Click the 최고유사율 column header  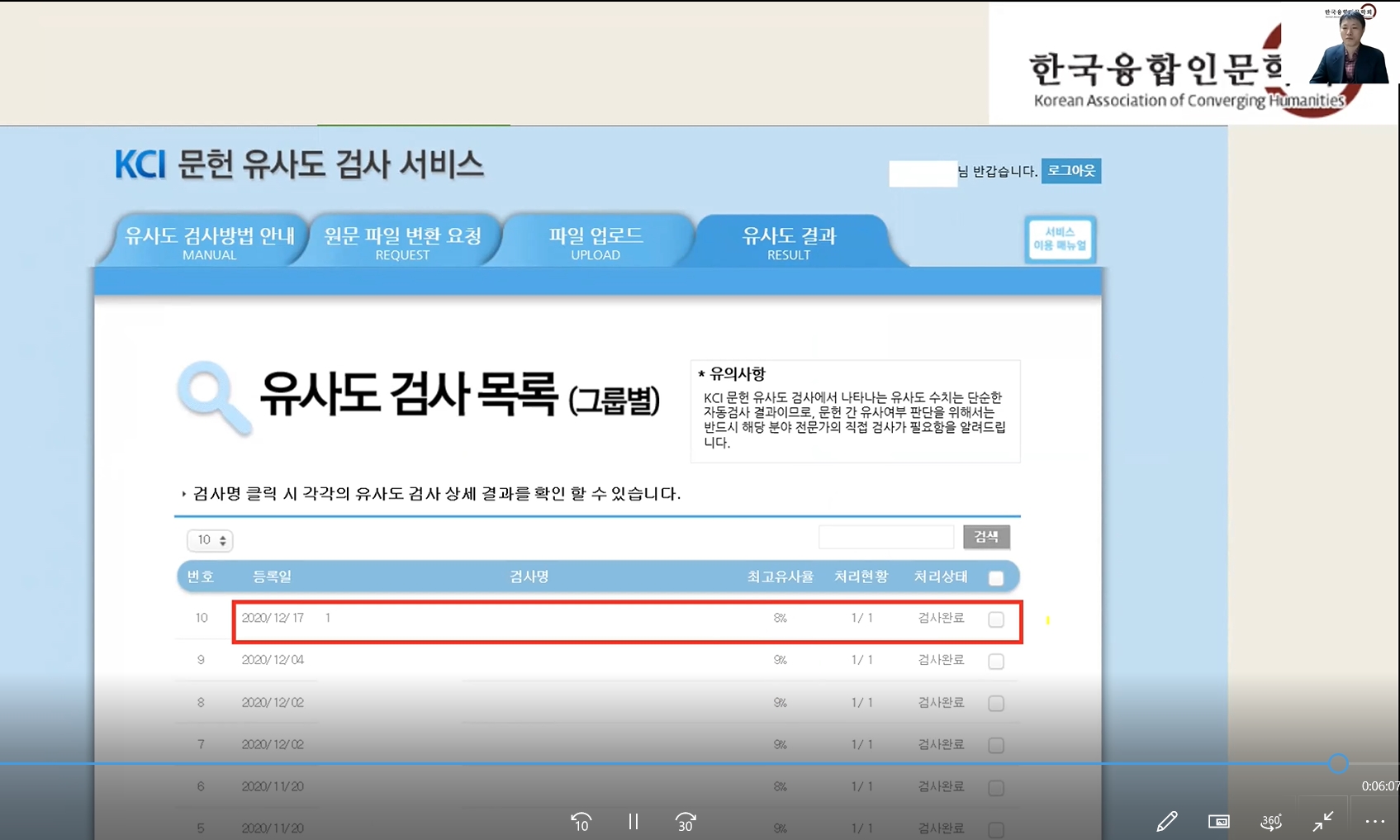(x=780, y=577)
